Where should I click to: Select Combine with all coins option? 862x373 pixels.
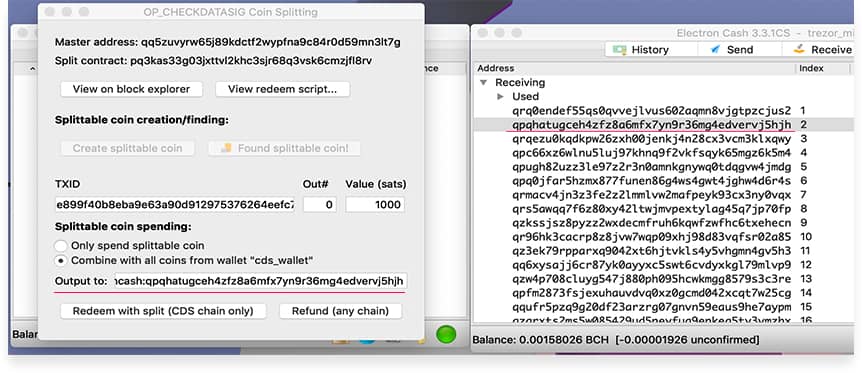tap(61, 260)
